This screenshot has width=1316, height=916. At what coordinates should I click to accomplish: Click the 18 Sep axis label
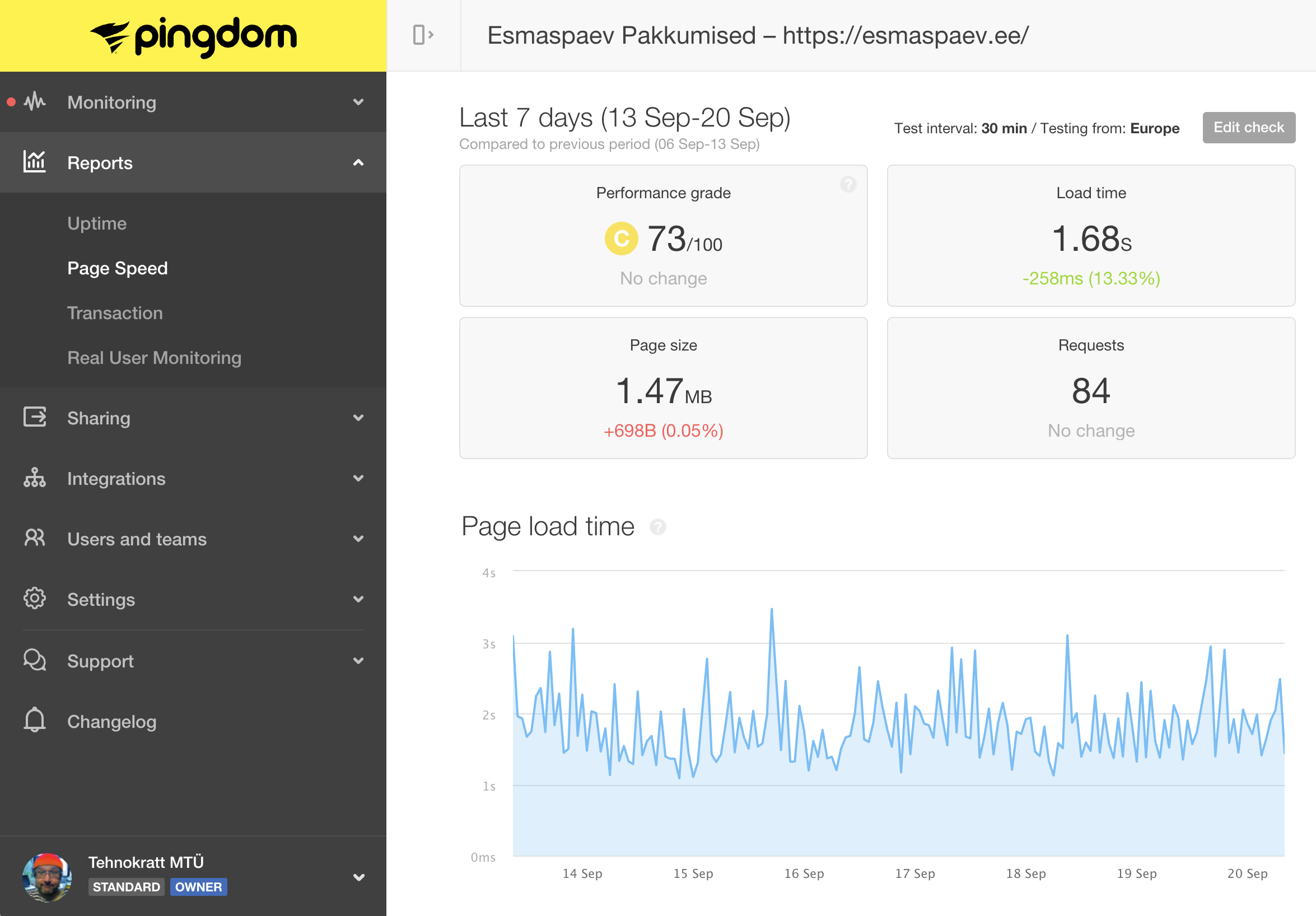point(1025,873)
